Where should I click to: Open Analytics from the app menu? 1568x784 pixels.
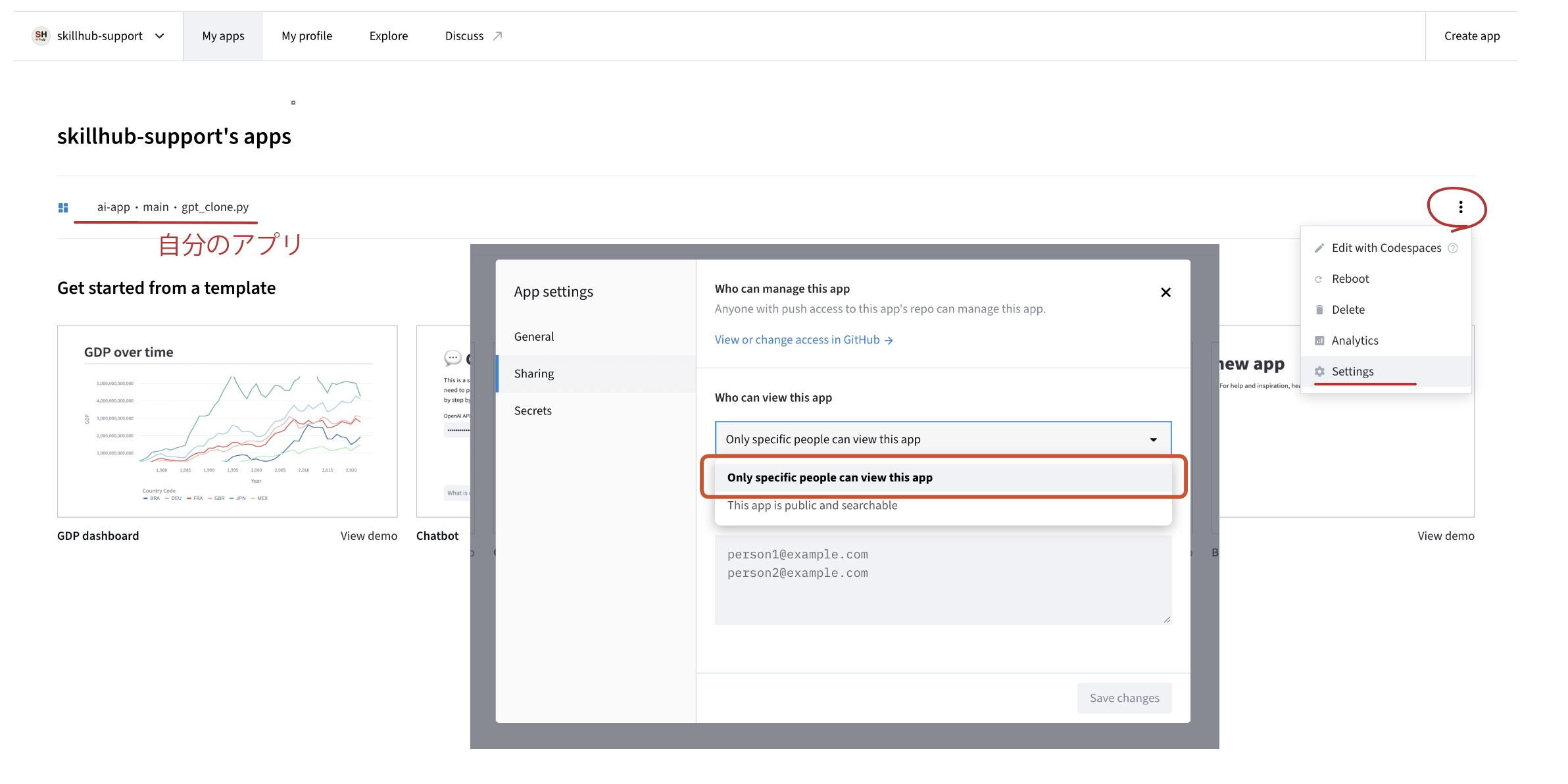1386,341
